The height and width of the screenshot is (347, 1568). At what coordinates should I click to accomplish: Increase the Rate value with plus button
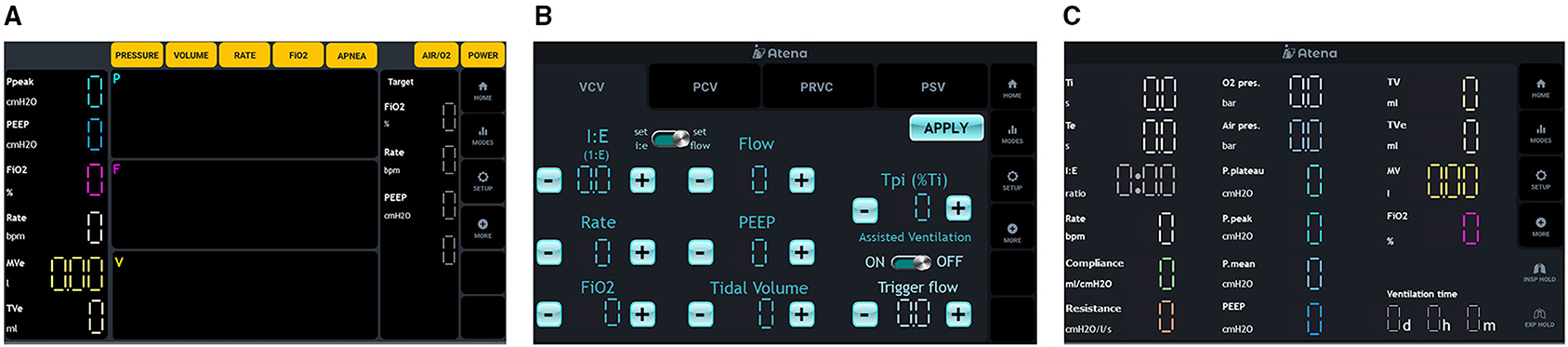coord(642,252)
